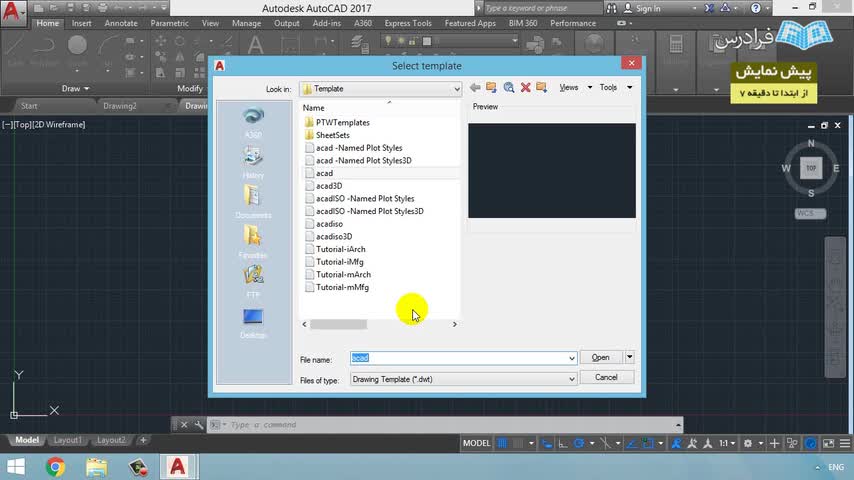854x480 pixels.
Task: Open Annotation scale 1:1 dropdown
Action: point(727,443)
